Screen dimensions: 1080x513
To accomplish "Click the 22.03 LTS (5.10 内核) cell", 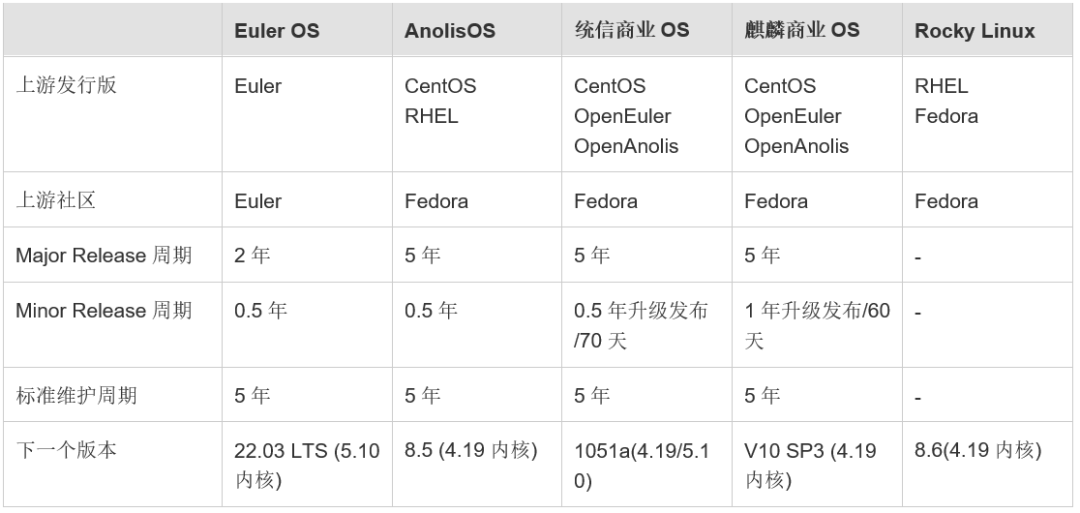I will (x=307, y=466).
